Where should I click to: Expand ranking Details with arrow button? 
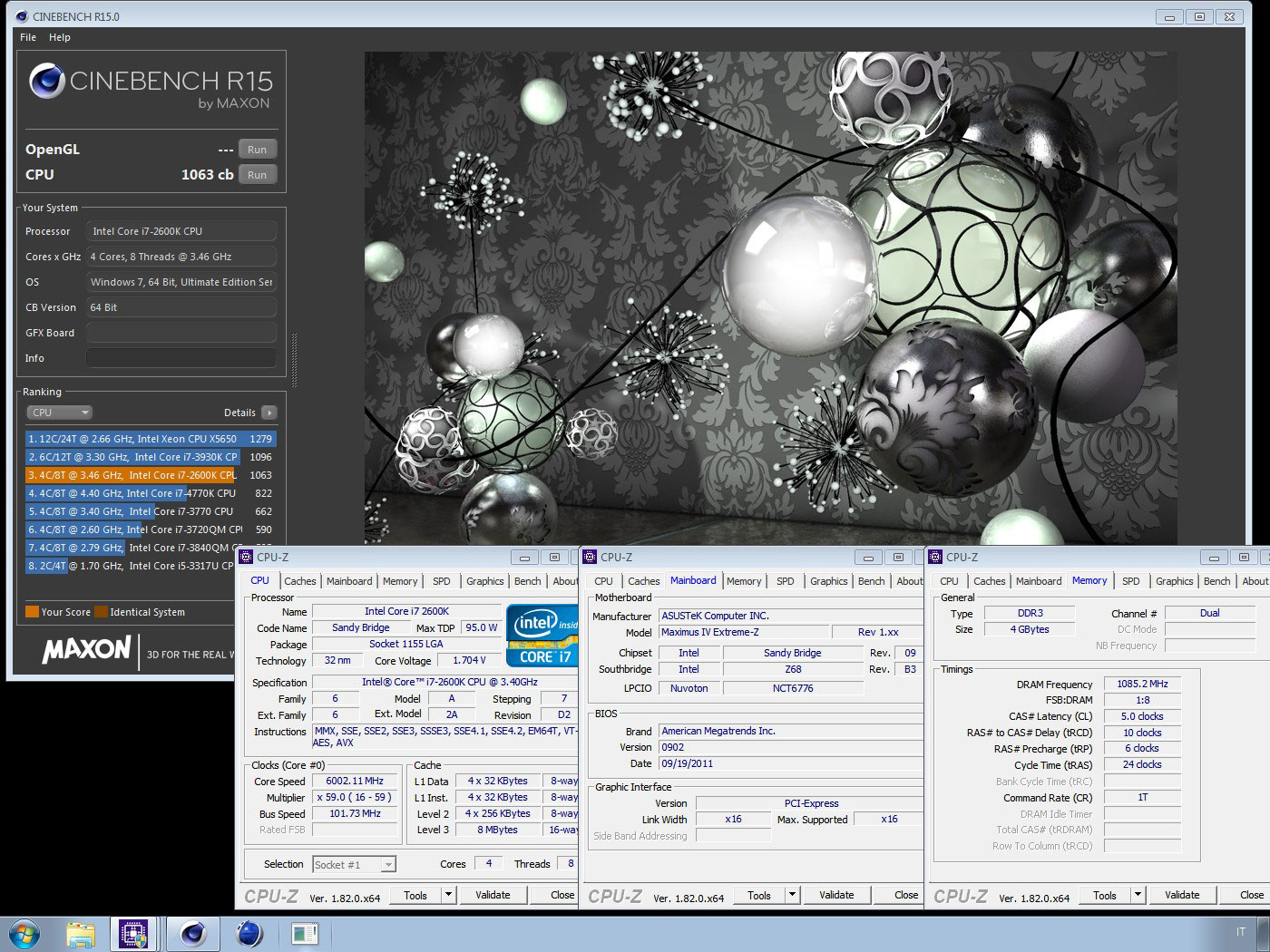point(269,413)
